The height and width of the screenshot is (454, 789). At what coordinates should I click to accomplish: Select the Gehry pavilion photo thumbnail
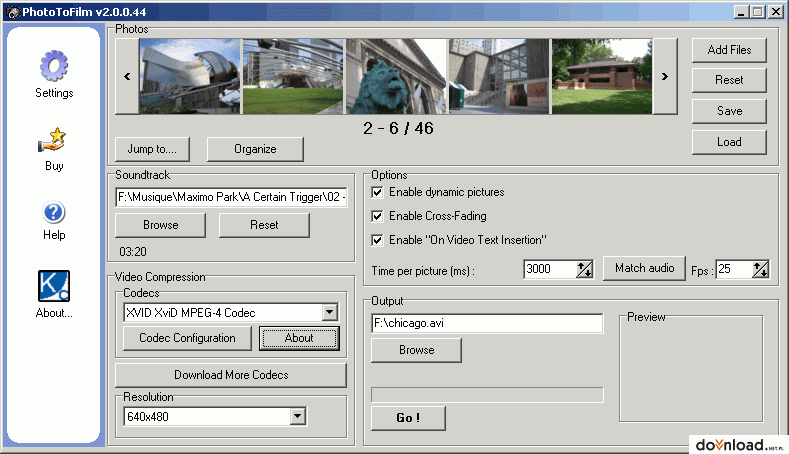pyautogui.click(x=190, y=77)
